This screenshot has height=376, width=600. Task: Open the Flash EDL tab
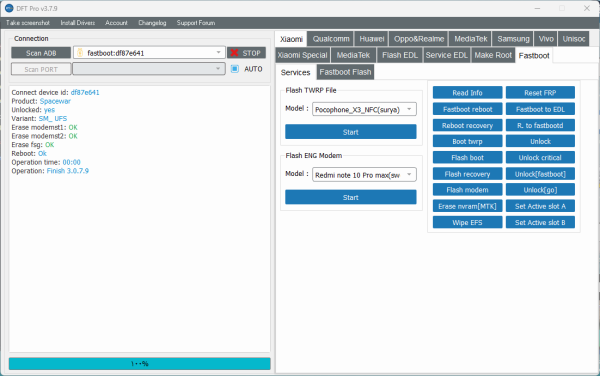[x=400, y=55]
